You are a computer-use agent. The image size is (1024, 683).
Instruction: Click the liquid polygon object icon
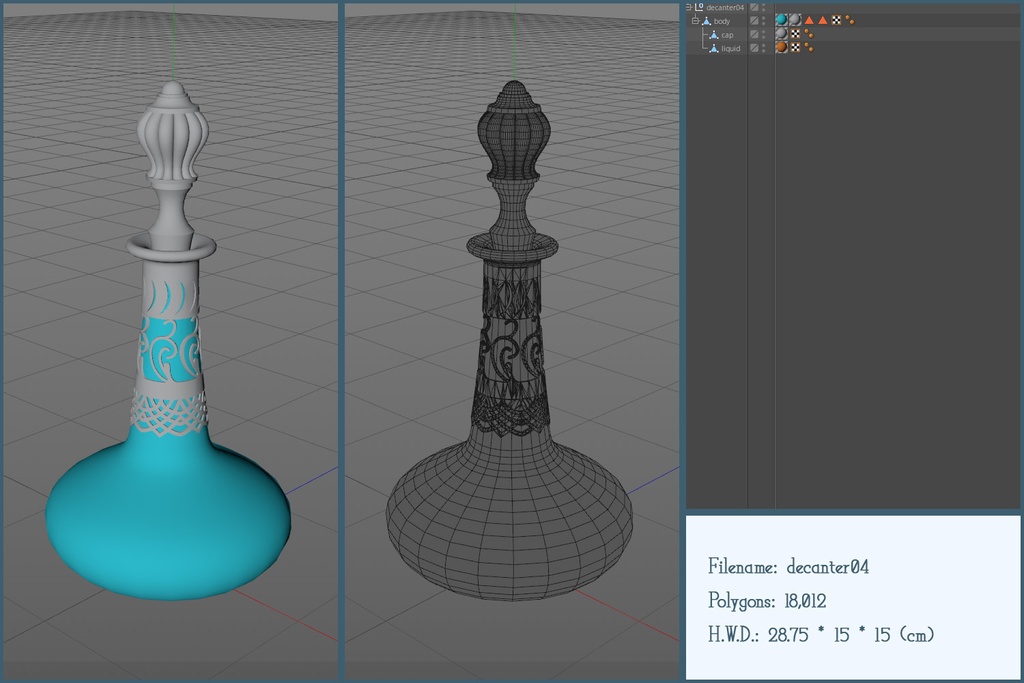point(714,48)
